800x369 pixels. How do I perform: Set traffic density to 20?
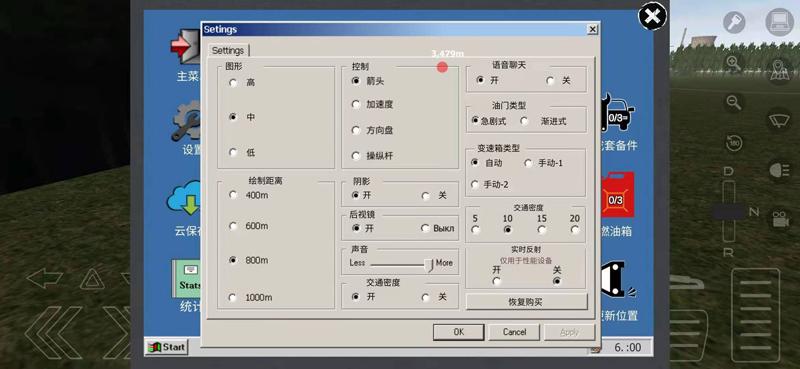[575, 230]
